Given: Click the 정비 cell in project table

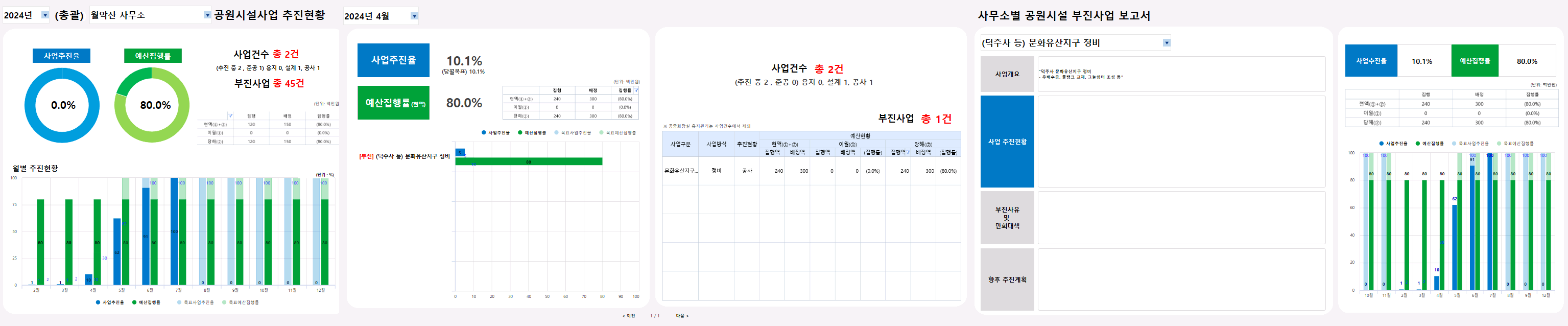Looking at the screenshot, I should click(x=716, y=171).
